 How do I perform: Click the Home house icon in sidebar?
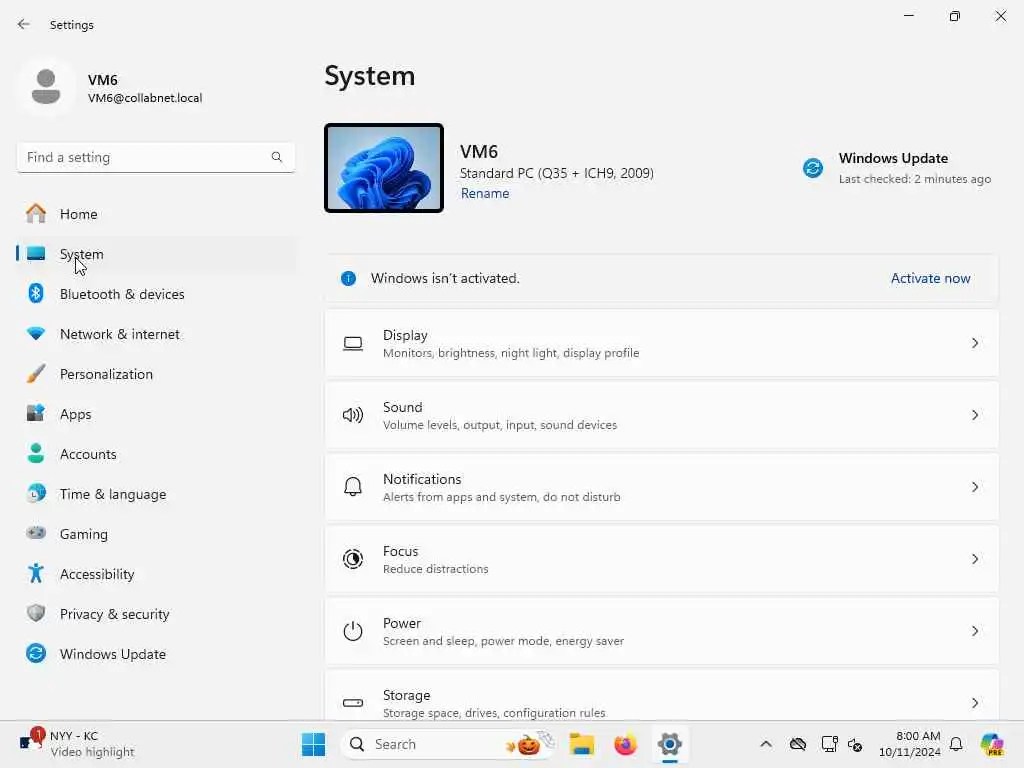coord(36,214)
